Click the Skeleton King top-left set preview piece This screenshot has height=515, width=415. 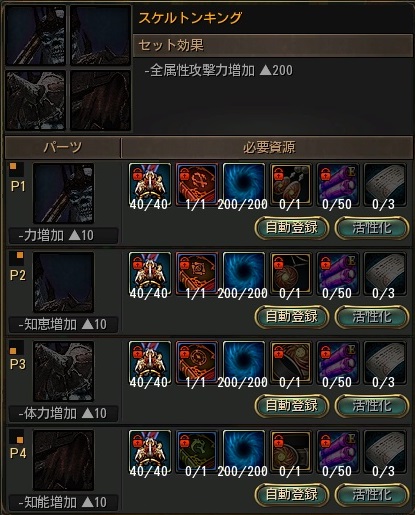pos(35,35)
